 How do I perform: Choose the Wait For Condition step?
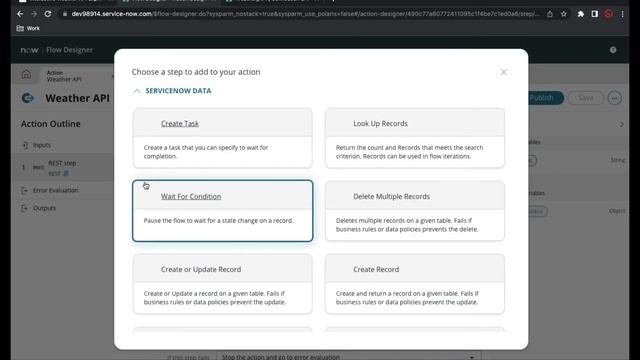pos(222,211)
